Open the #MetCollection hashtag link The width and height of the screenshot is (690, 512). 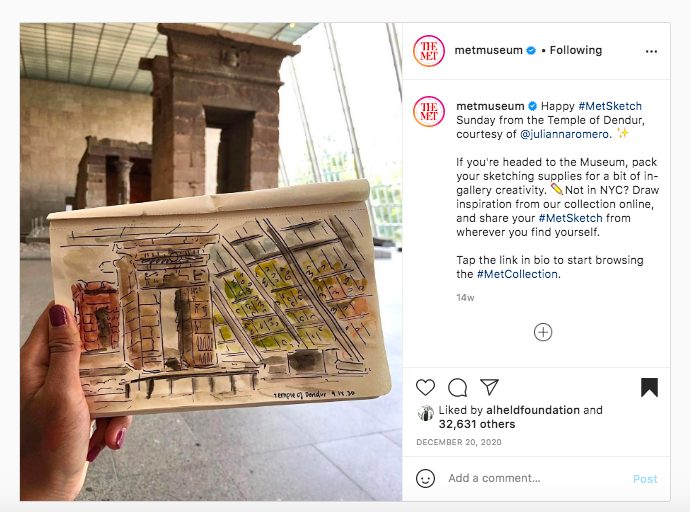(x=518, y=274)
